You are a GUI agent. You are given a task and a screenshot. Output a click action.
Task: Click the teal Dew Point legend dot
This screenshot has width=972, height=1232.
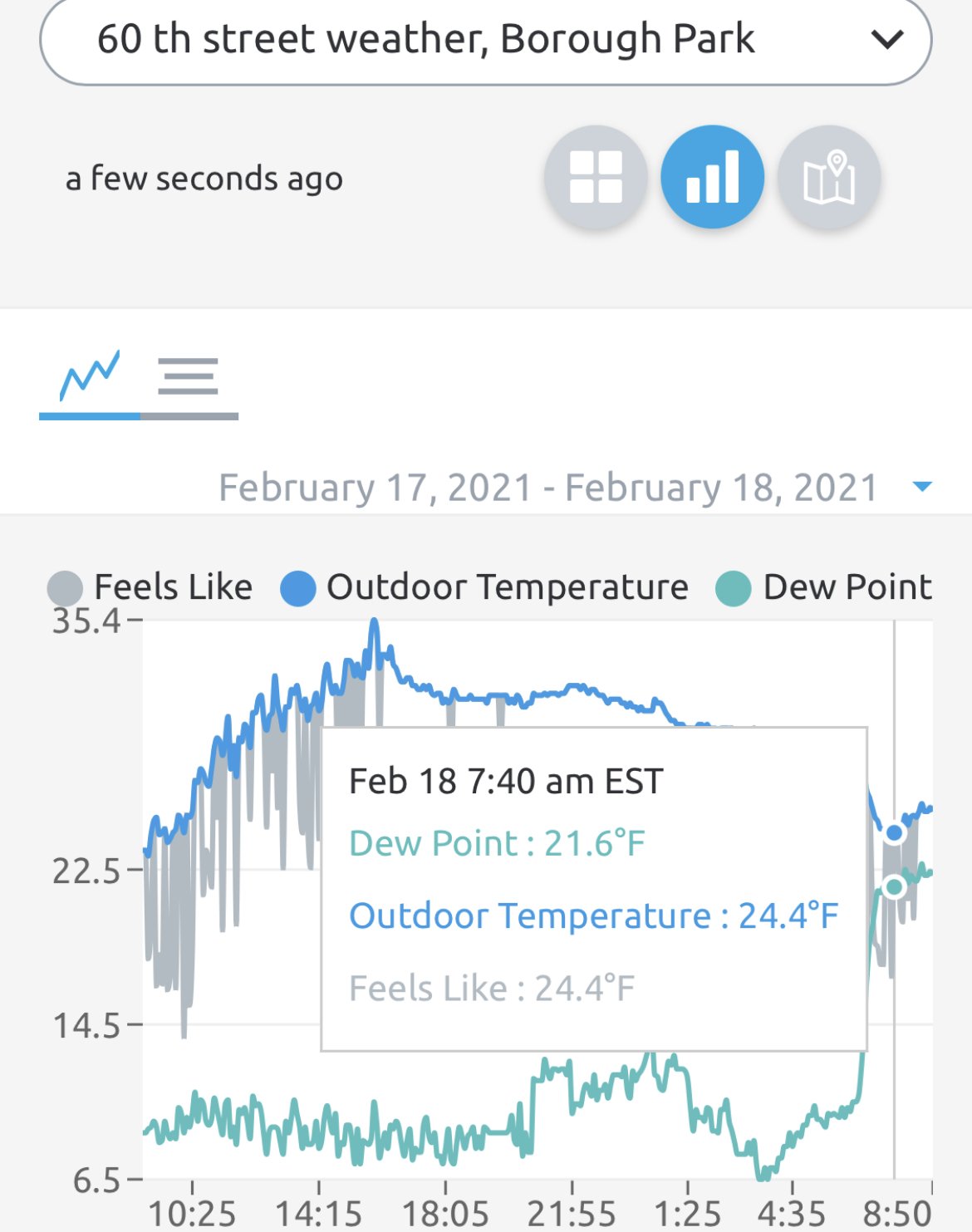click(x=733, y=589)
